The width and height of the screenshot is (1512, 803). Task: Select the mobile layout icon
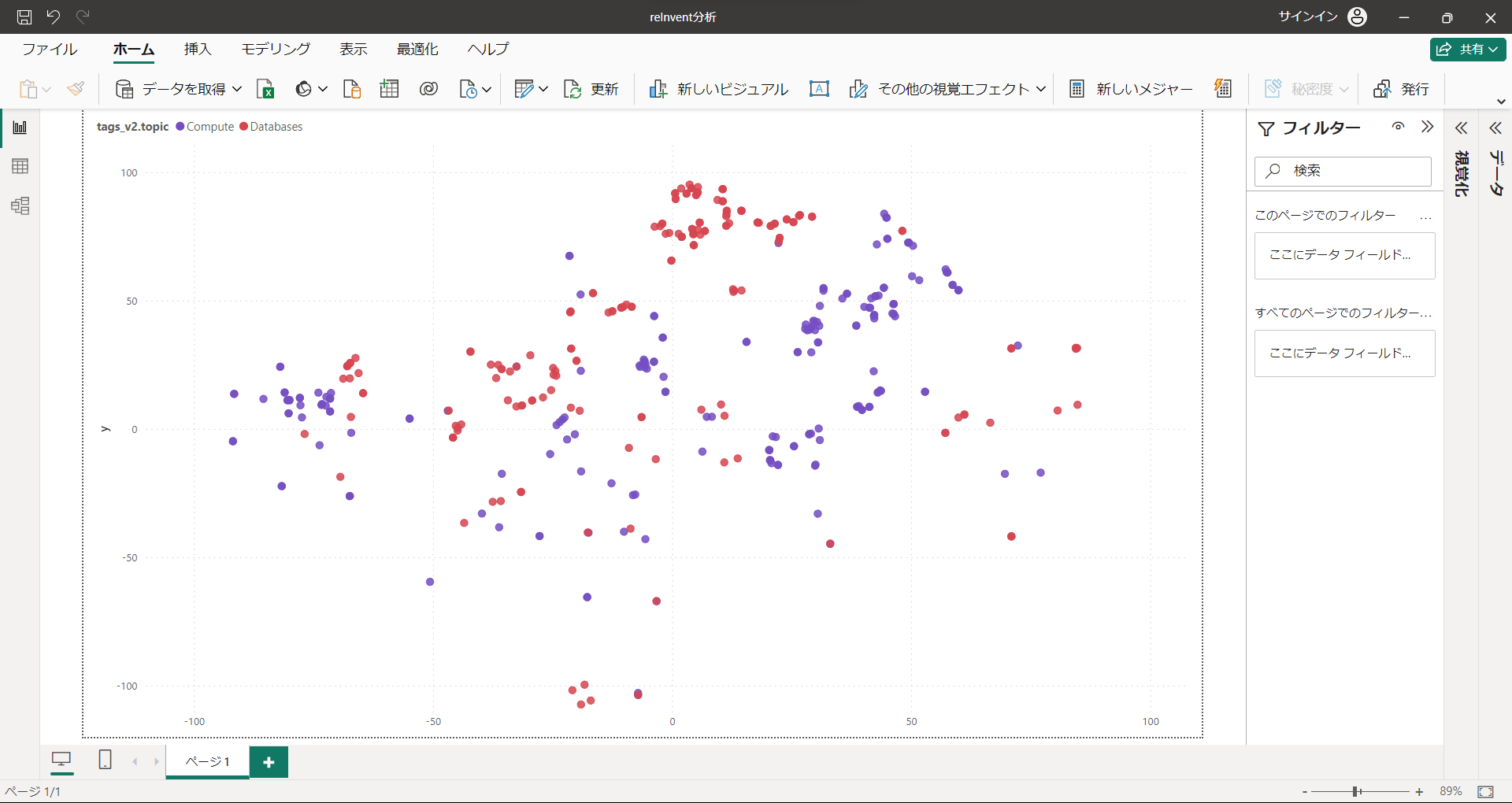[105, 760]
